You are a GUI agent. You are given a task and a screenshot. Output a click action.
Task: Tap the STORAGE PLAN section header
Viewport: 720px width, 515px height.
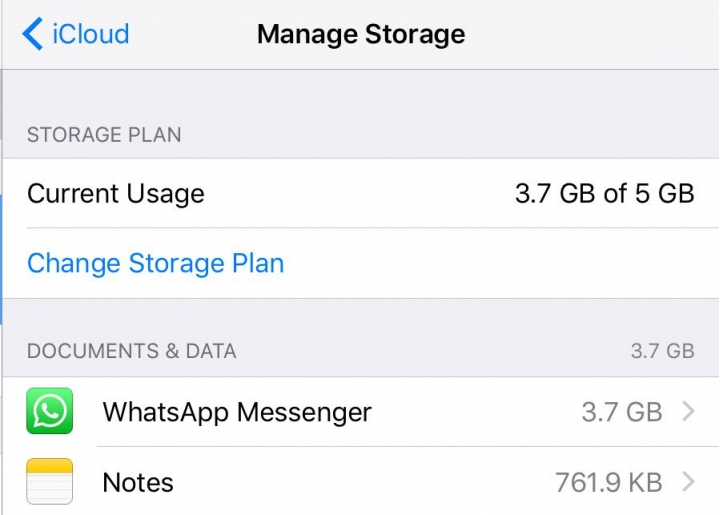104,134
